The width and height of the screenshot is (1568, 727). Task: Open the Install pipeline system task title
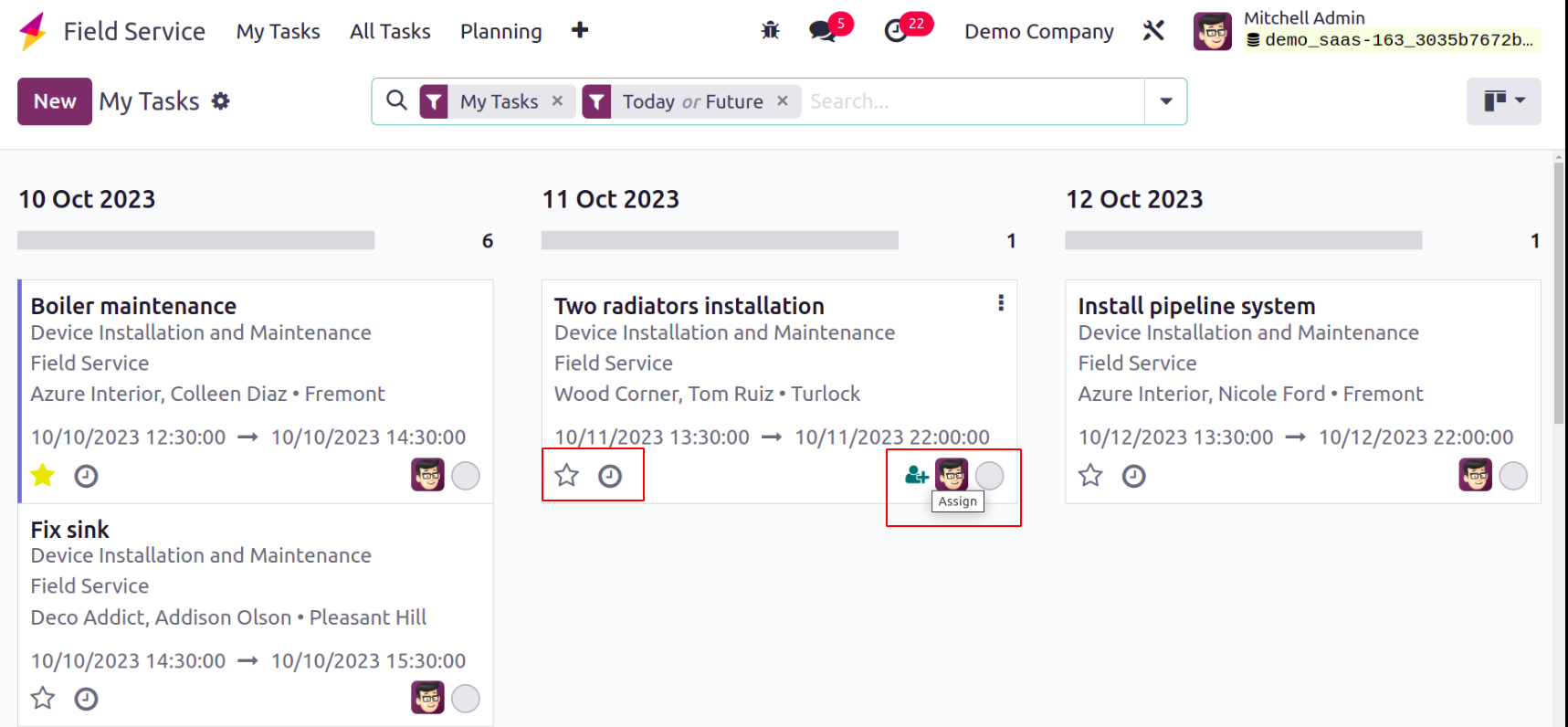click(1196, 306)
